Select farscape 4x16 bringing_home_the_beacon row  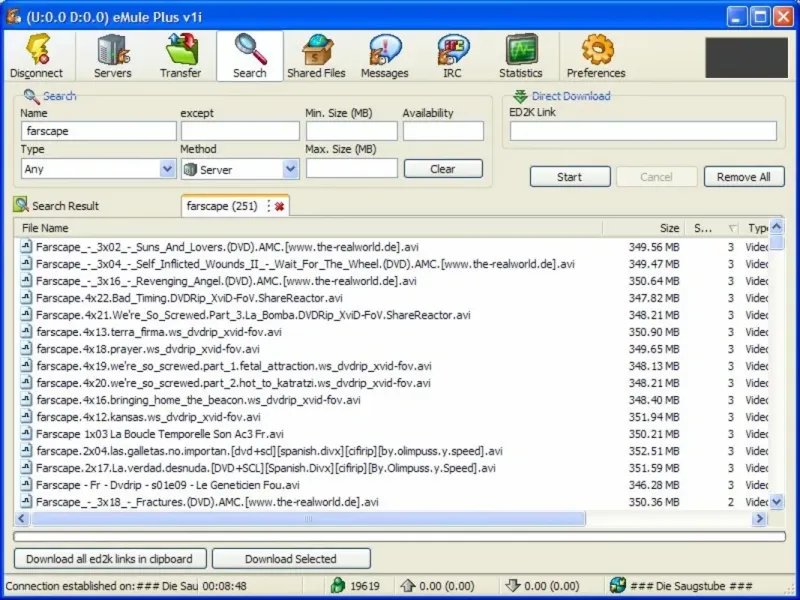pos(393,400)
